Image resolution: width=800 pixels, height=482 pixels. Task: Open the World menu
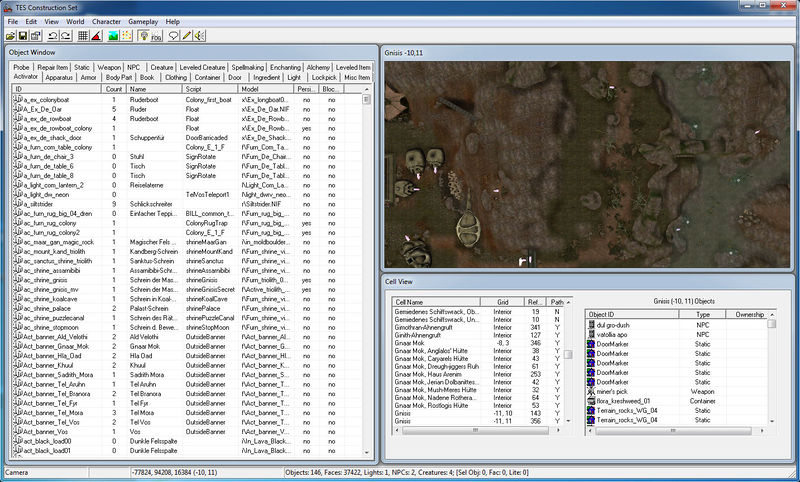(76, 20)
